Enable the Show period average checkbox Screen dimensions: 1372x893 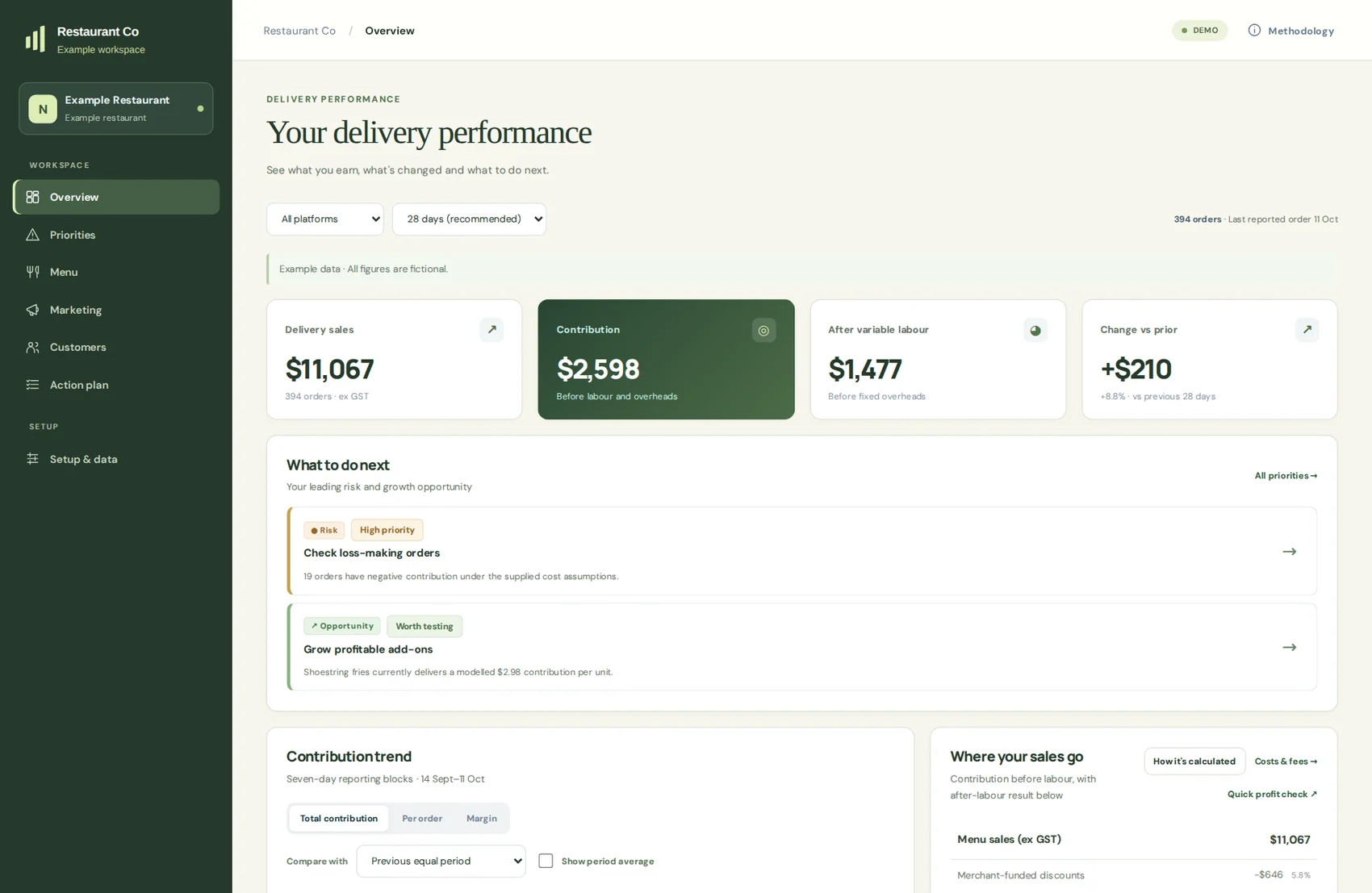546,861
